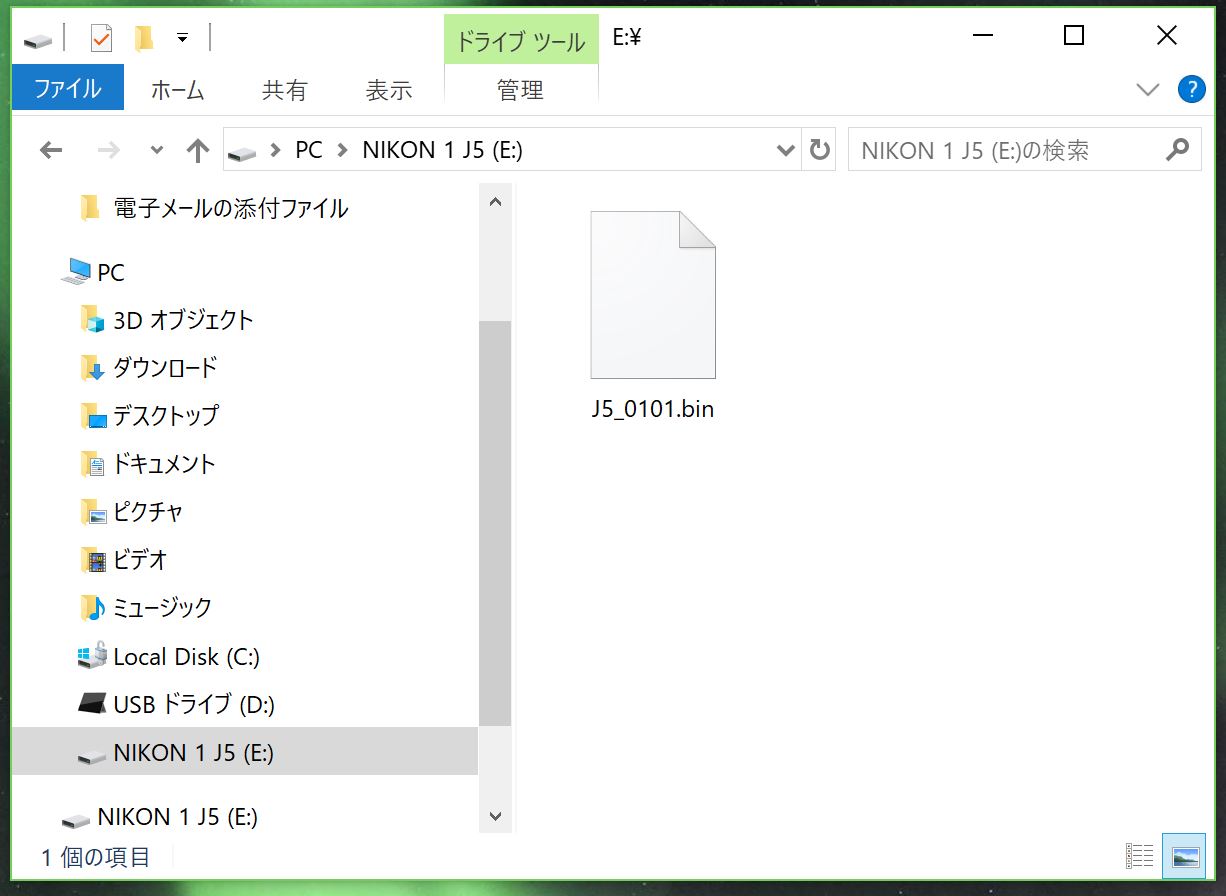Expand the chevron before PC breadcrumb
This screenshot has width=1226, height=896.
[276, 150]
